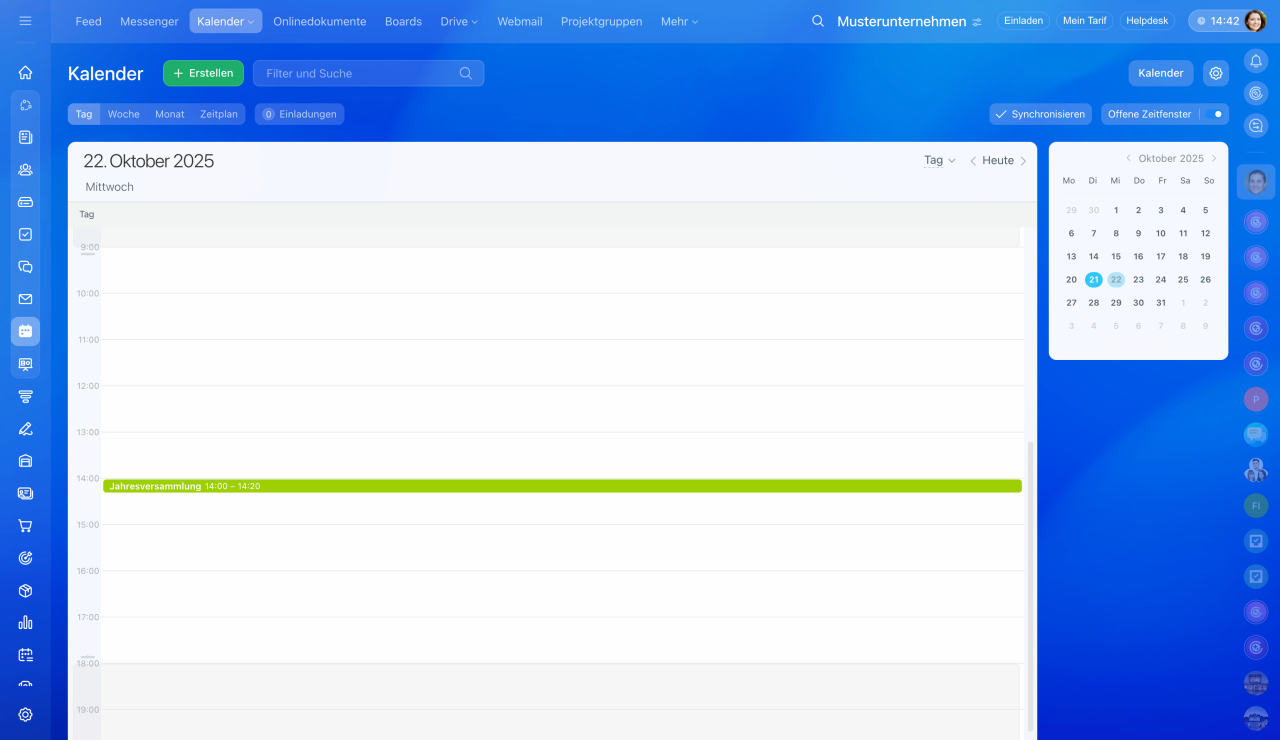Toggle the Synchronisieren checkmark button
This screenshot has width=1280, height=740.
pos(1041,114)
